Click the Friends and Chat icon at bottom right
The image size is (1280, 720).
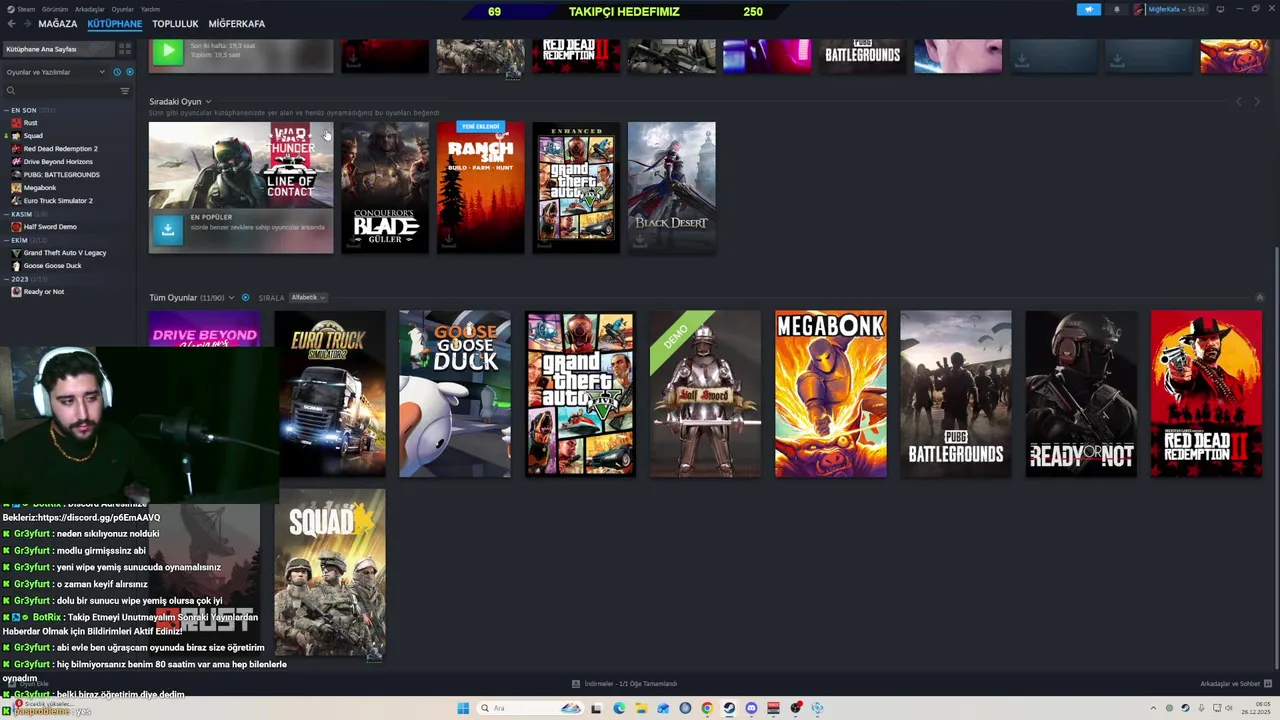click(x=1269, y=684)
